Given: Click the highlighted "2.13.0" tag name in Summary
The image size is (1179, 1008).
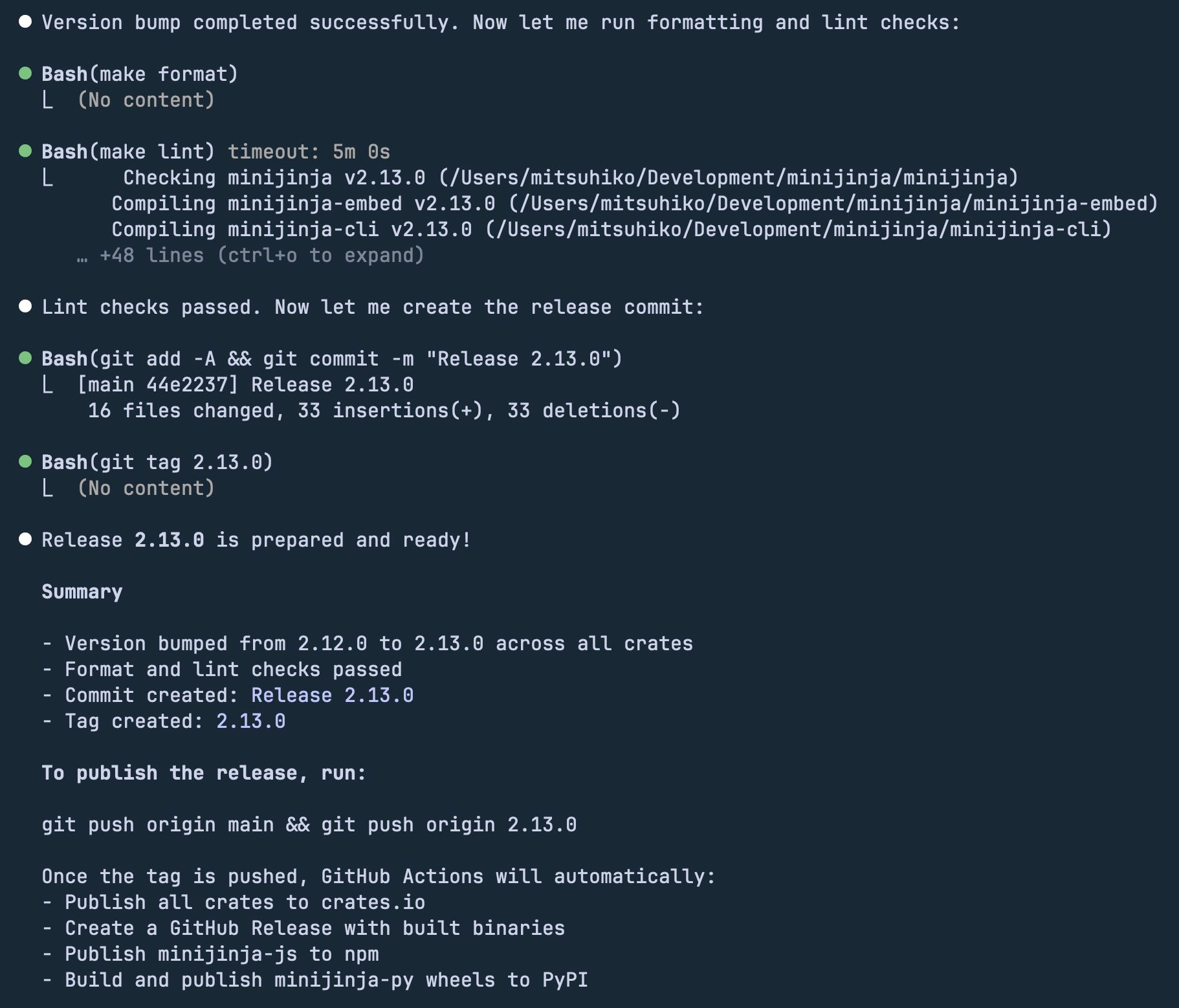Looking at the screenshot, I should pyautogui.click(x=250, y=721).
